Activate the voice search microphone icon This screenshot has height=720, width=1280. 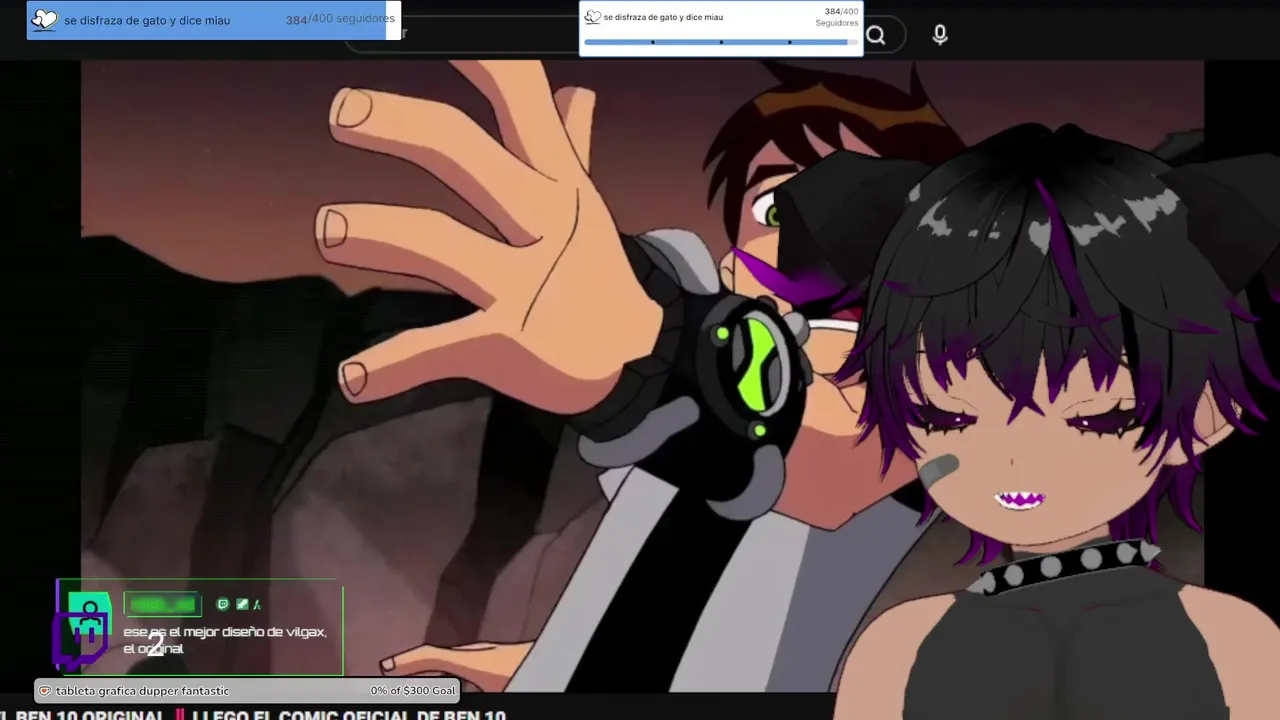[x=940, y=35]
